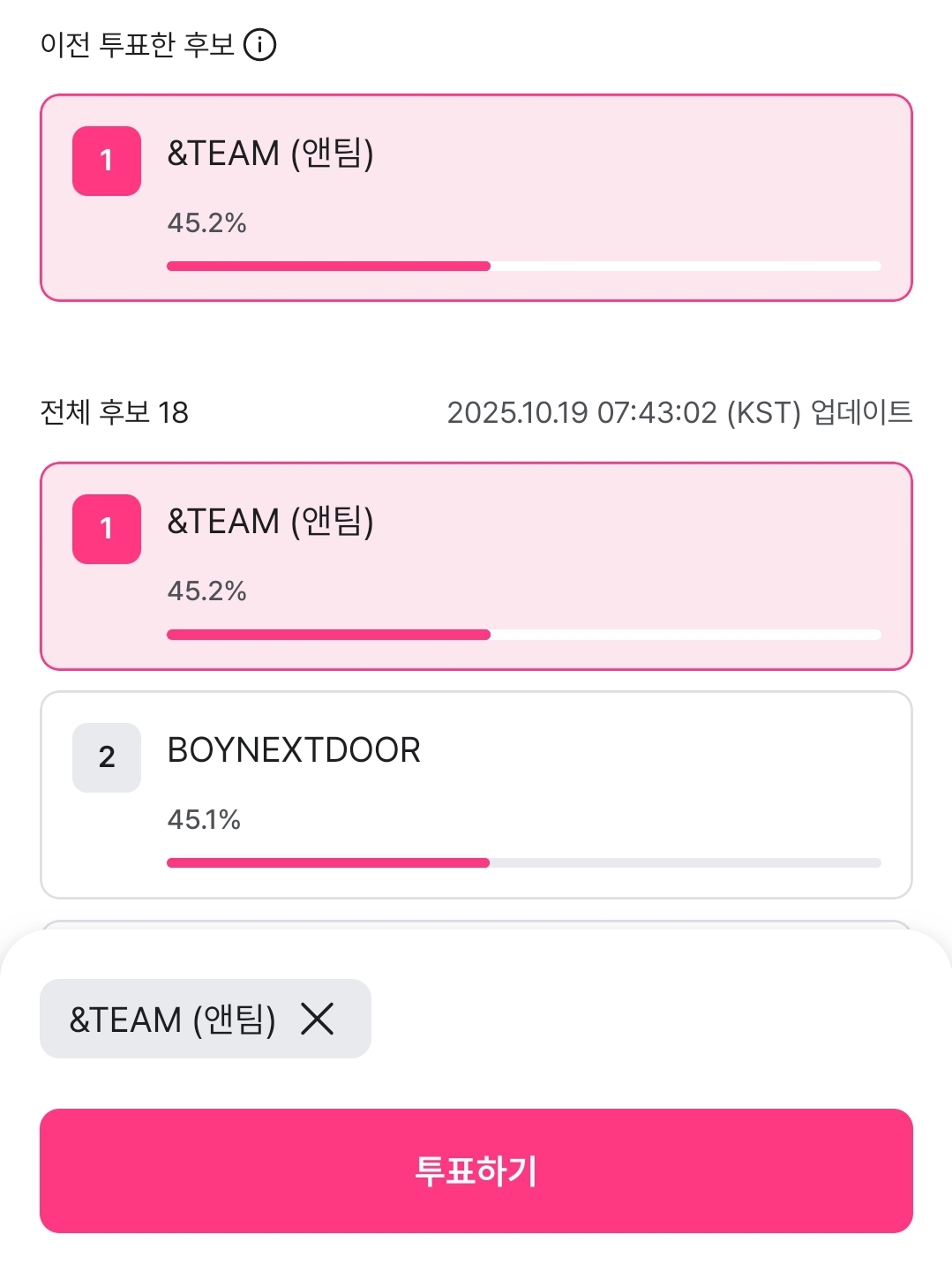Tap rank 1 badge in previously voted card
The image size is (952, 1272).
(x=107, y=161)
